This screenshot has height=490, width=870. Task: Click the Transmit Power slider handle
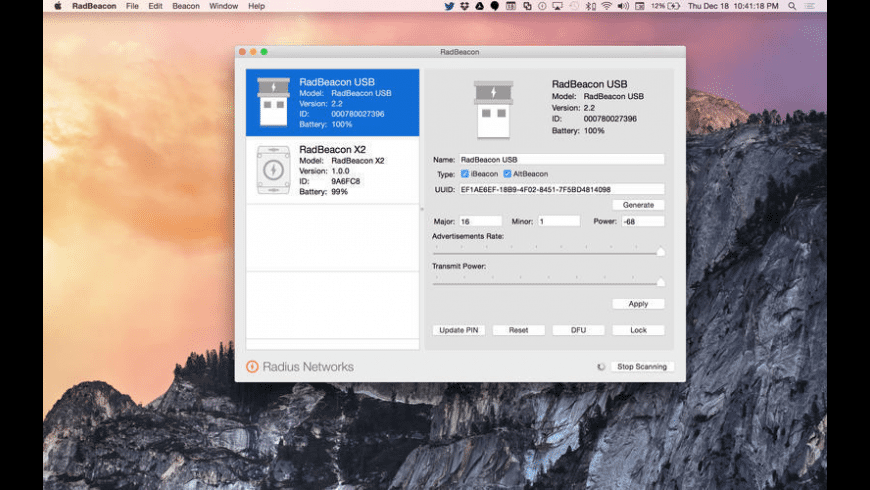tap(660, 282)
